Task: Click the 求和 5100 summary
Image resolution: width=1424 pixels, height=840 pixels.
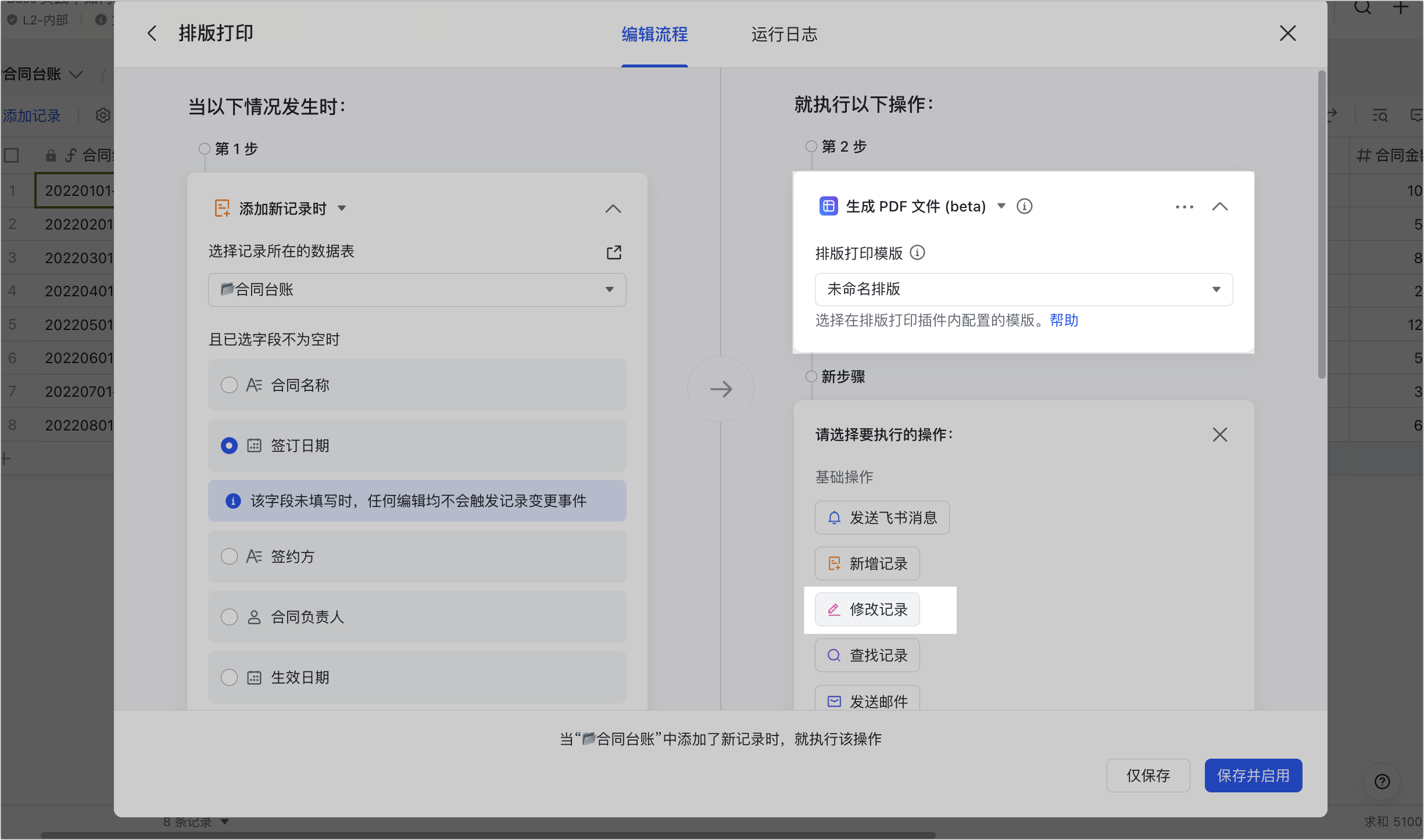Action: [1393, 821]
